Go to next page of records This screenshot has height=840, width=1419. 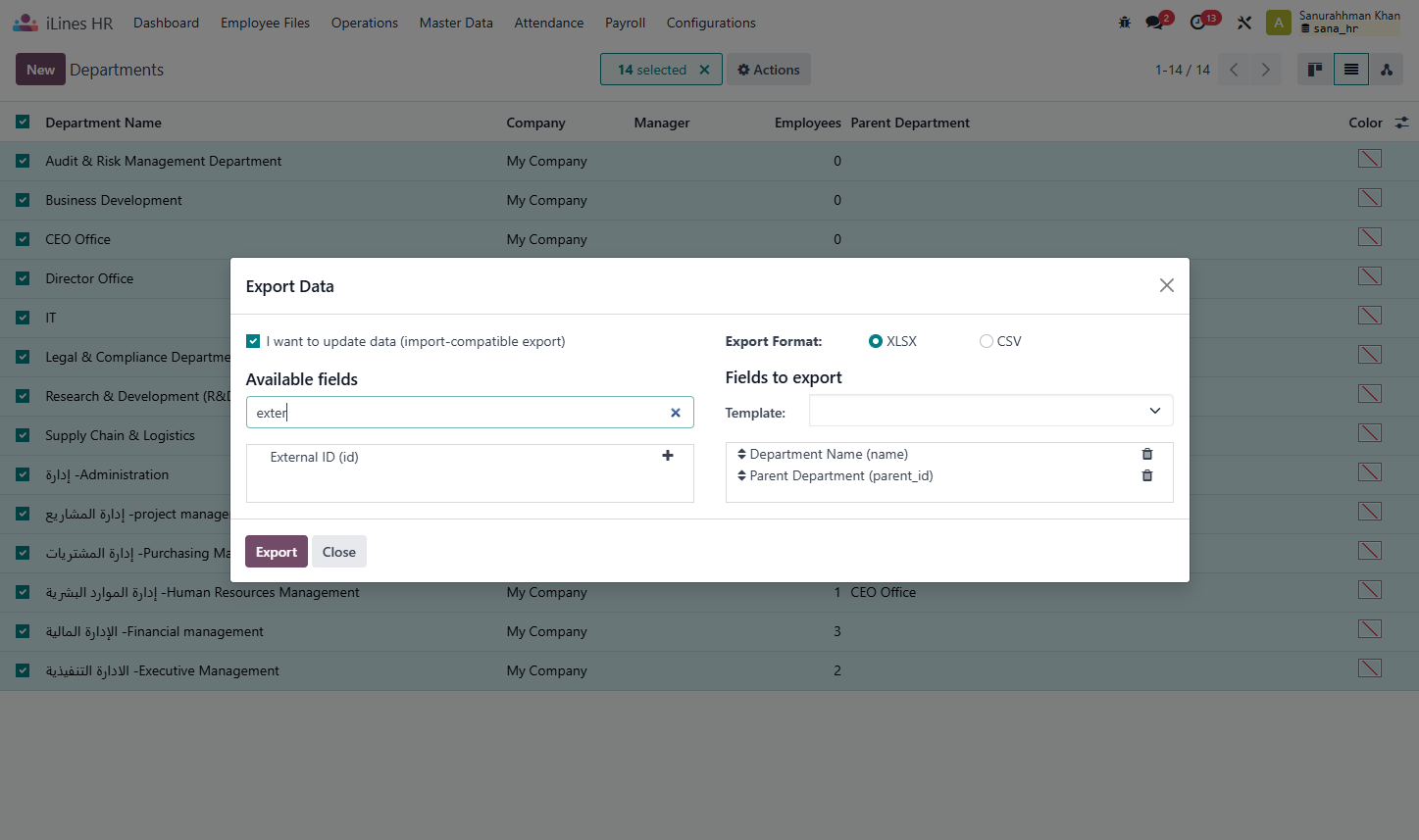1266,70
